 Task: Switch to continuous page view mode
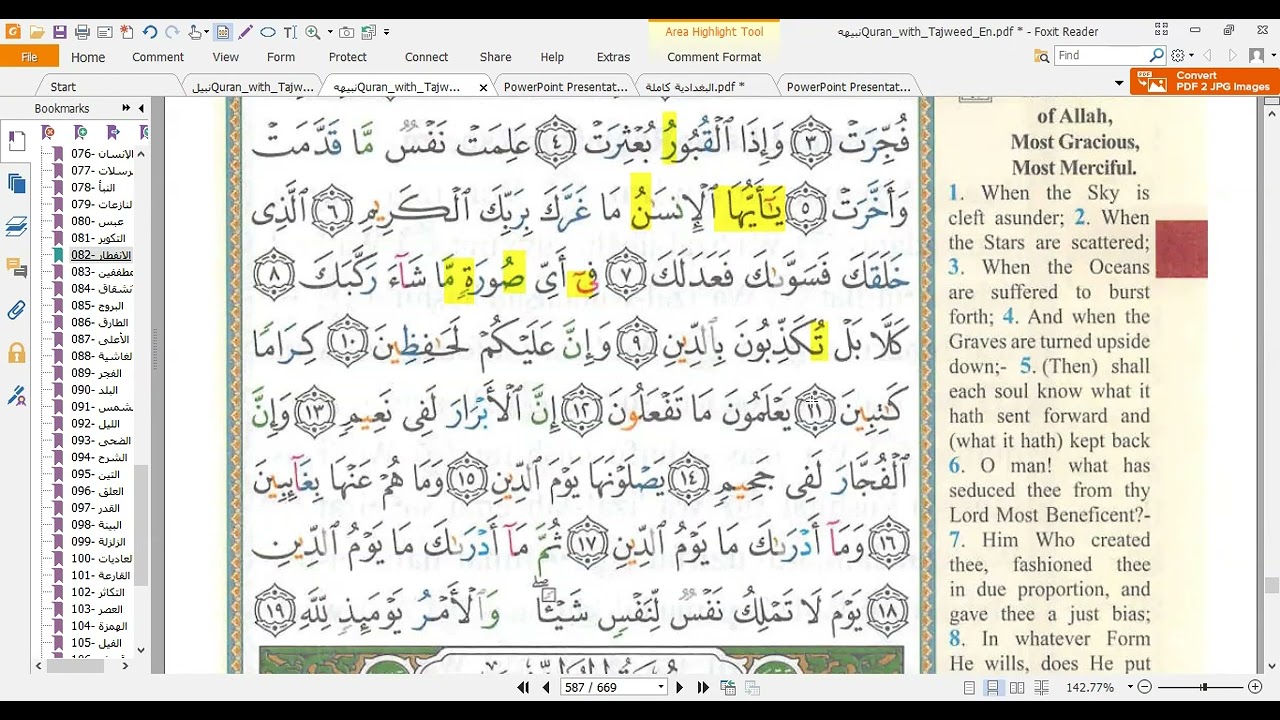click(x=993, y=687)
